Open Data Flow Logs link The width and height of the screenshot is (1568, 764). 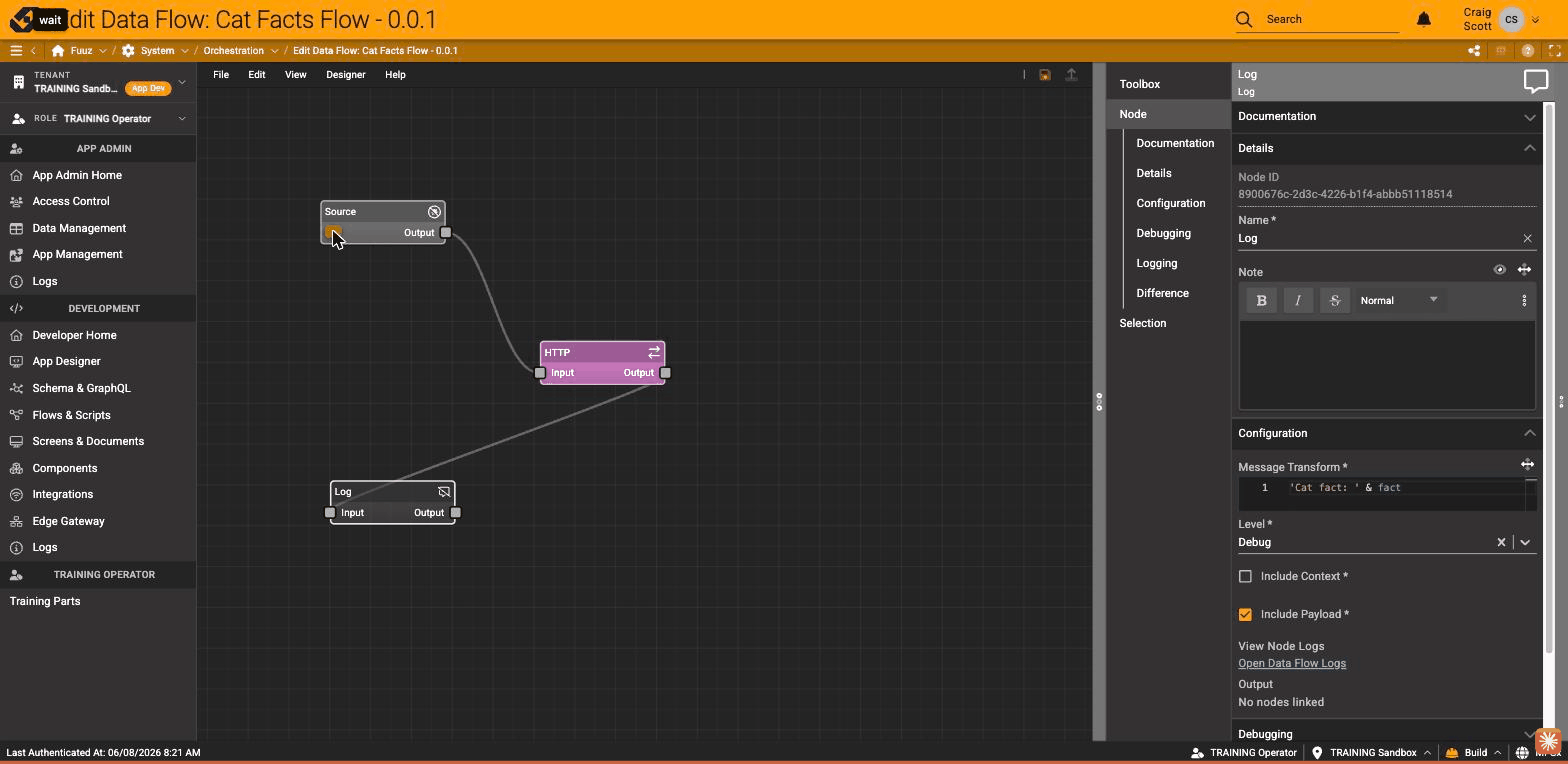pyautogui.click(x=1292, y=663)
